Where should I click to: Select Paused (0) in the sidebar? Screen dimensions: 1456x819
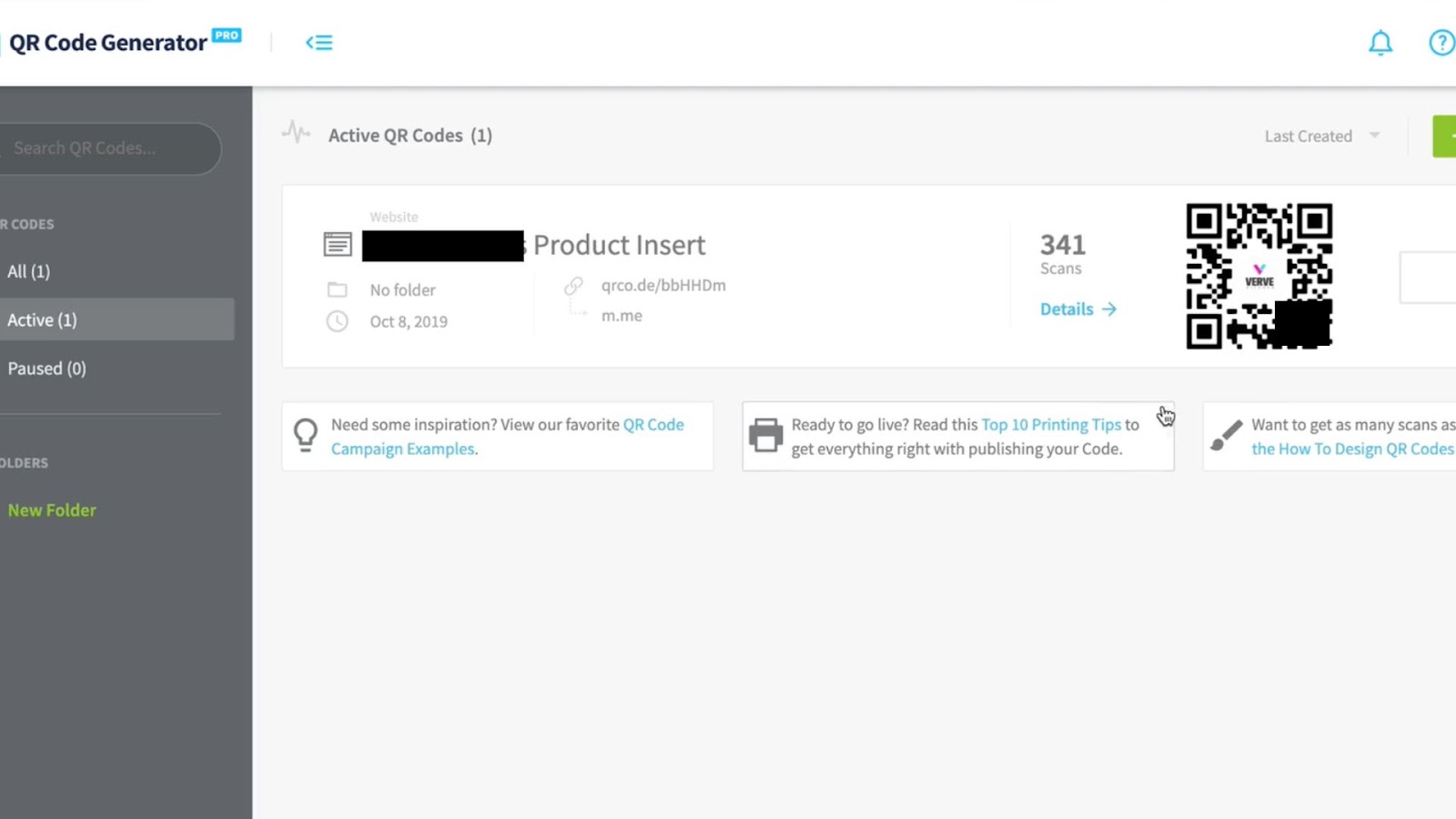click(x=47, y=369)
